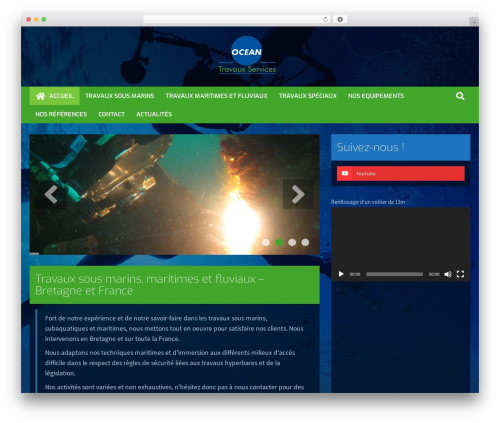500x423 pixels.
Task: Click the underwater welding slide image
Action: [174, 194]
